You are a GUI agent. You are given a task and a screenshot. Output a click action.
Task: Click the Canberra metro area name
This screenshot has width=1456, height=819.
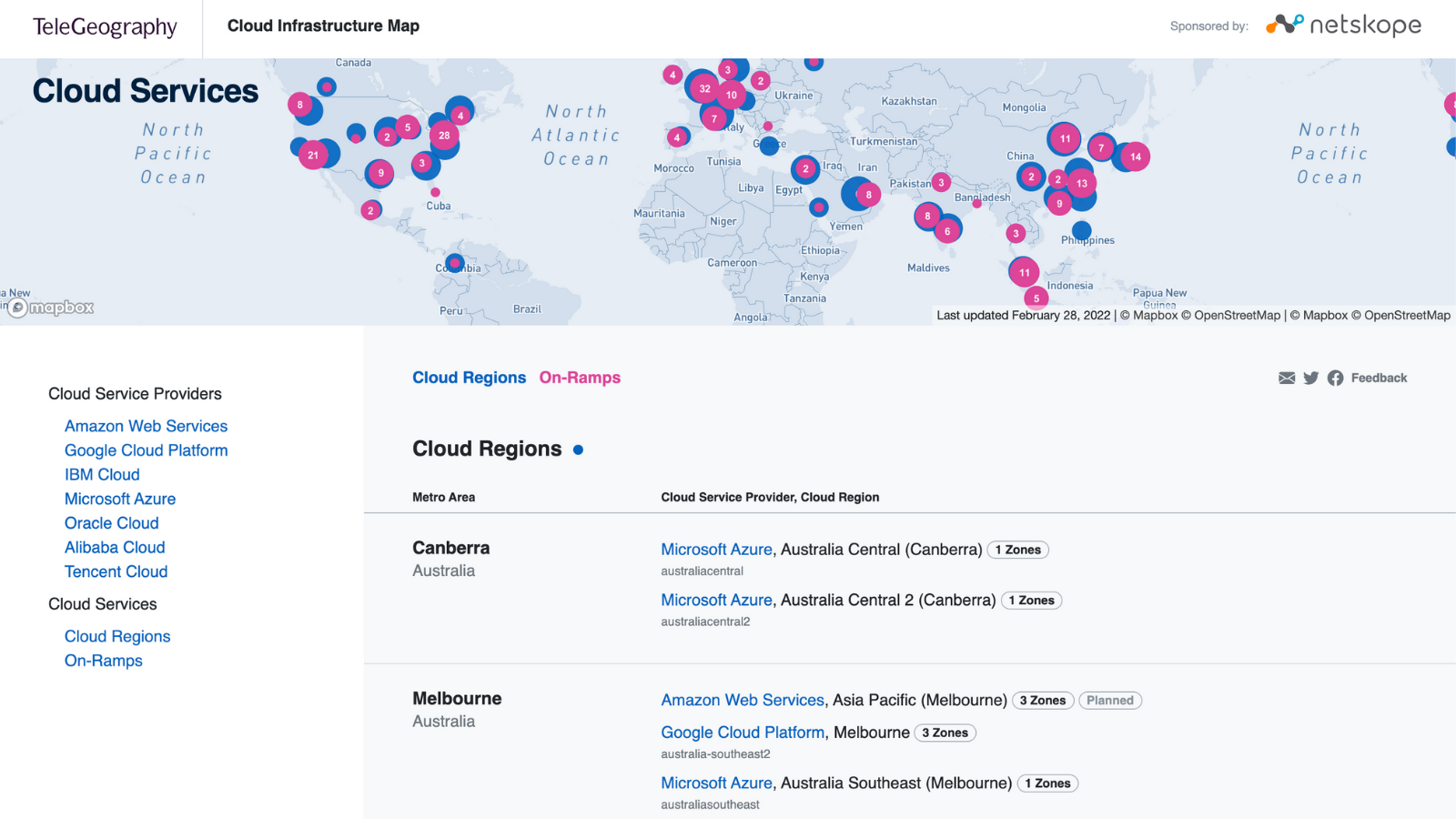(450, 548)
